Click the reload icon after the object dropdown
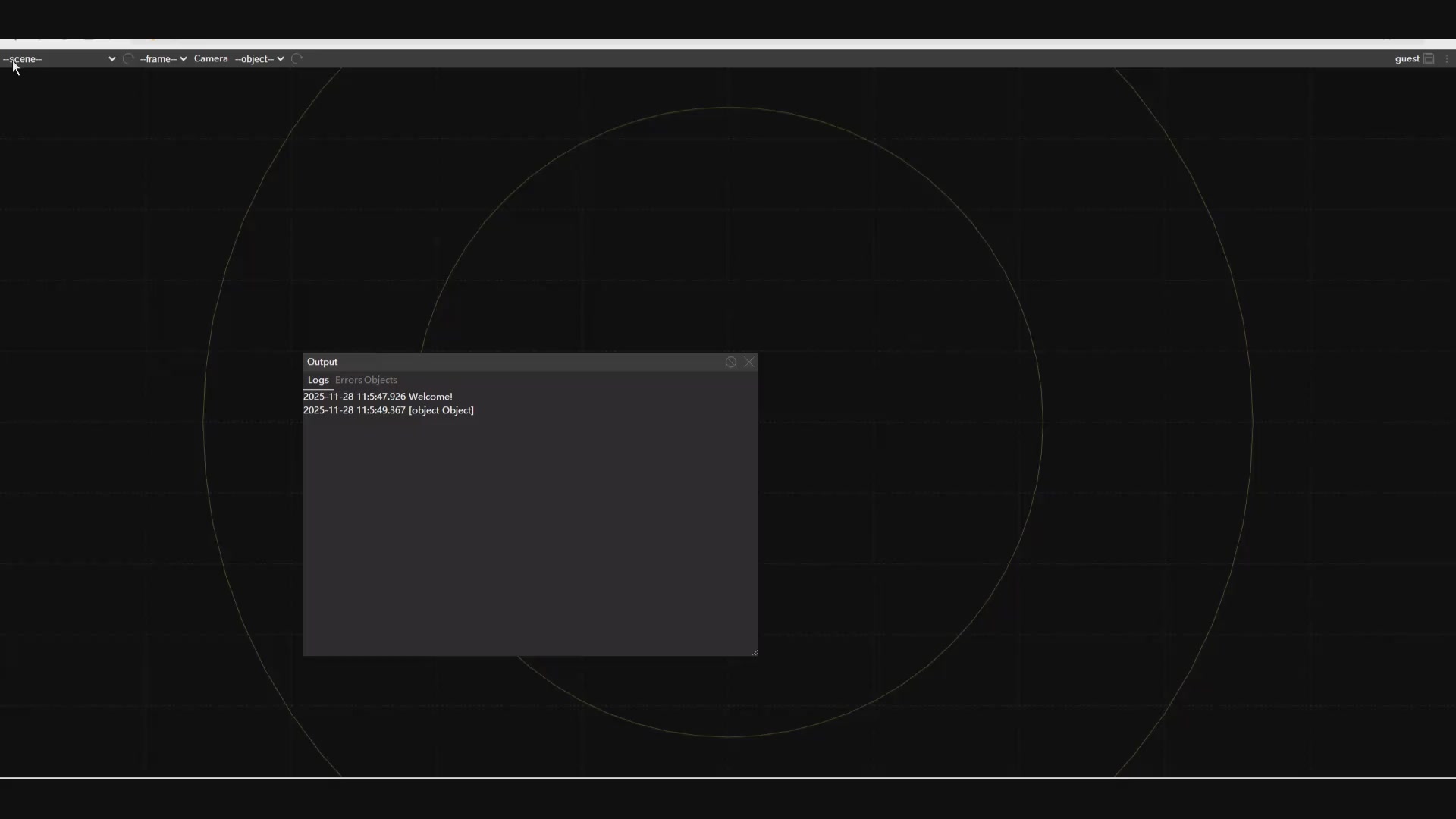This screenshot has height=819, width=1456. [x=297, y=59]
